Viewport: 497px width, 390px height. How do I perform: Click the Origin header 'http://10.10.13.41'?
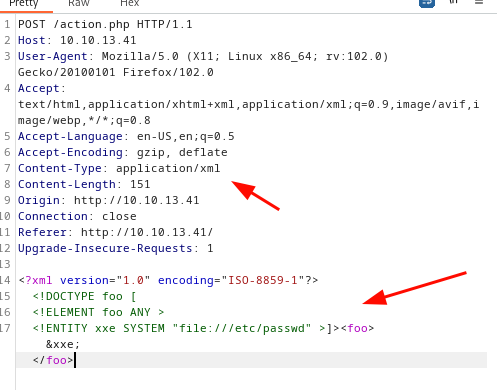click(137, 200)
